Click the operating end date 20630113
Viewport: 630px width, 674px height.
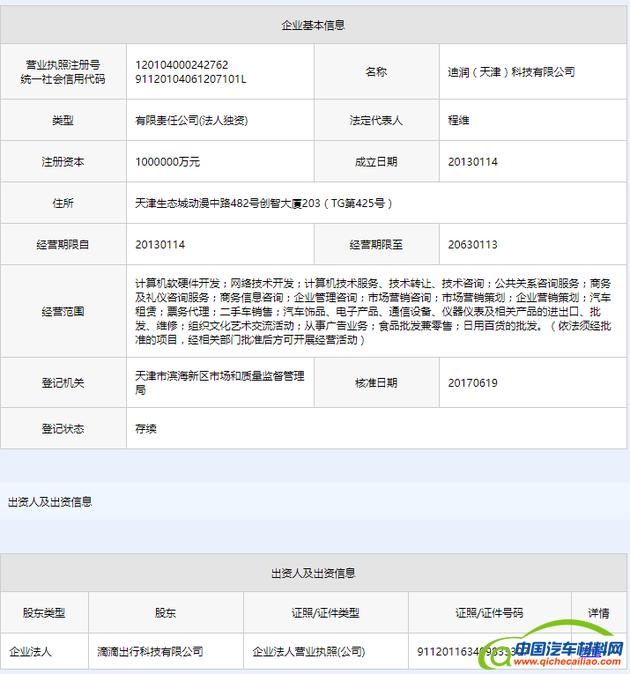pos(473,244)
